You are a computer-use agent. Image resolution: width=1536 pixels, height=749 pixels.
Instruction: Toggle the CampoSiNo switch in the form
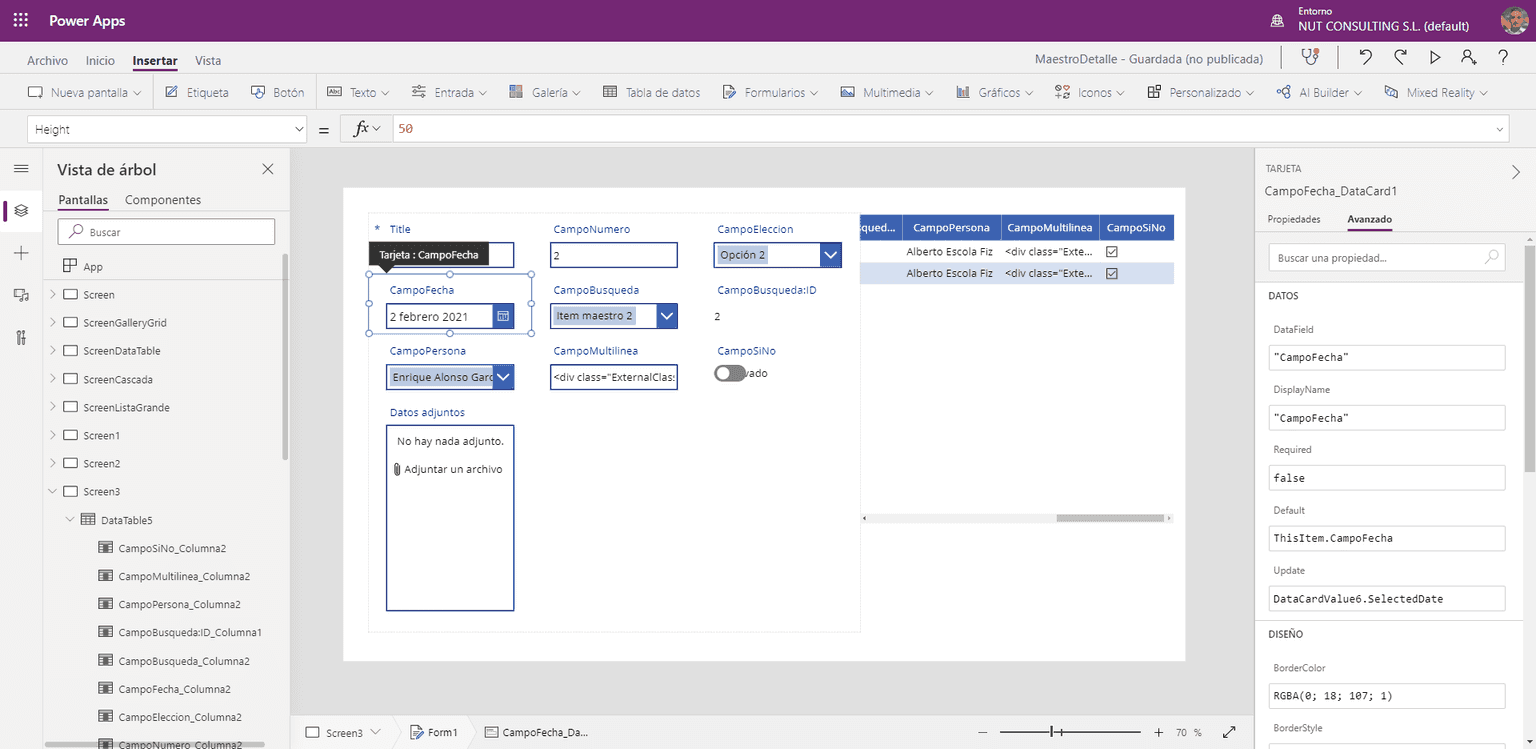(x=729, y=372)
